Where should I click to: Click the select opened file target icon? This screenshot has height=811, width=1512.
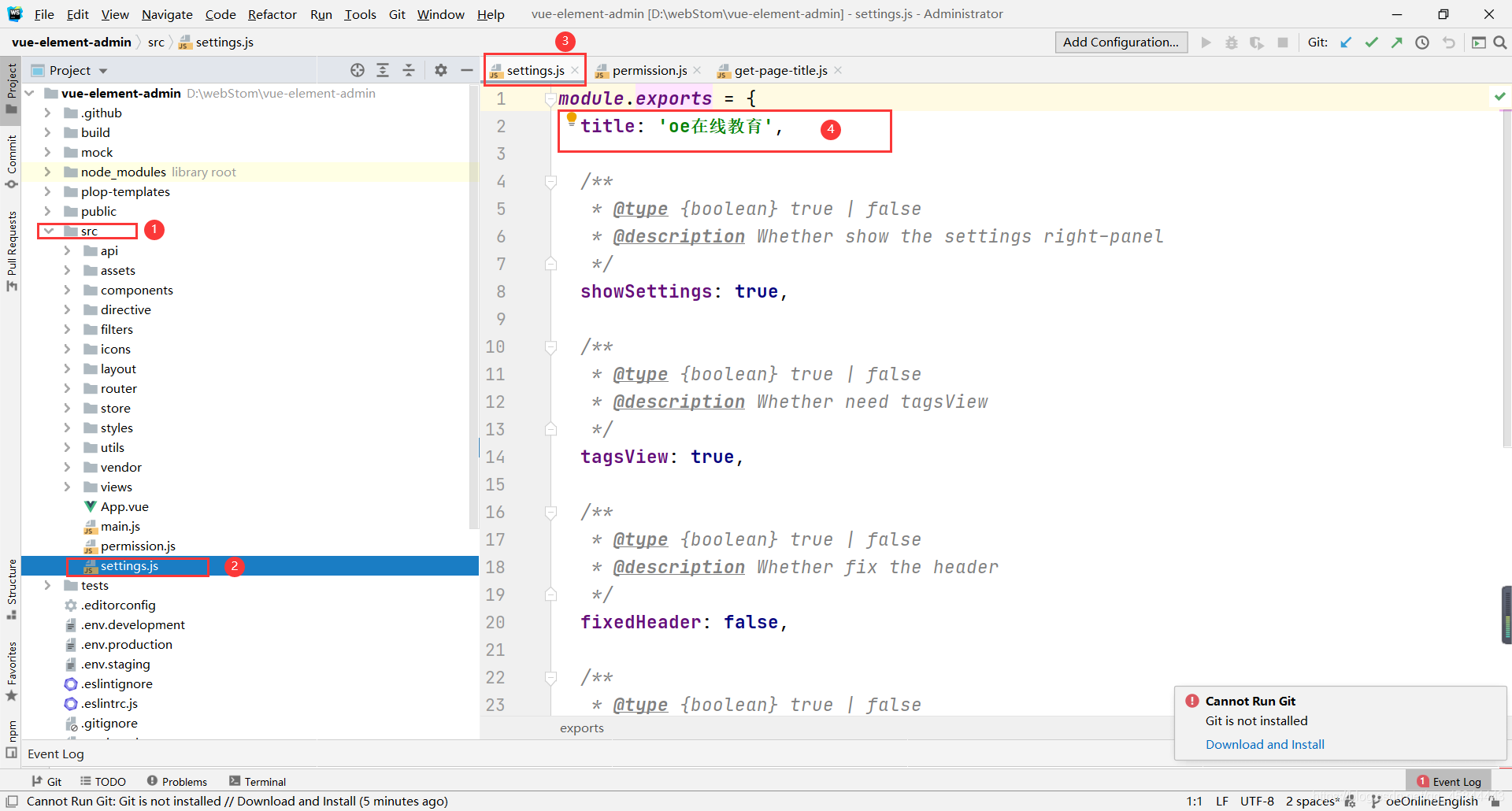click(x=358, y=70)
